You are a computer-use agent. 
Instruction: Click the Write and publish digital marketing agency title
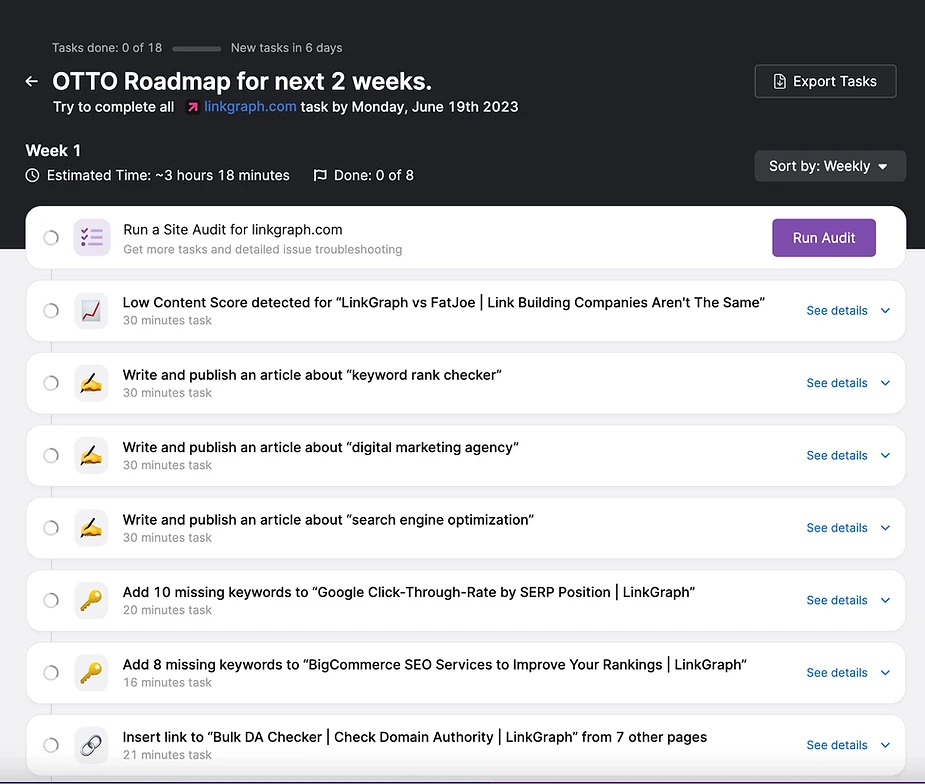[x=320, y=447]
